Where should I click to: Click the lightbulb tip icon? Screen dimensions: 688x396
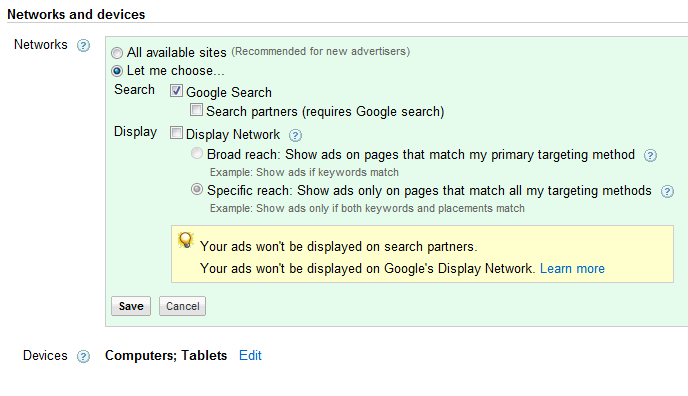(186, 240)
